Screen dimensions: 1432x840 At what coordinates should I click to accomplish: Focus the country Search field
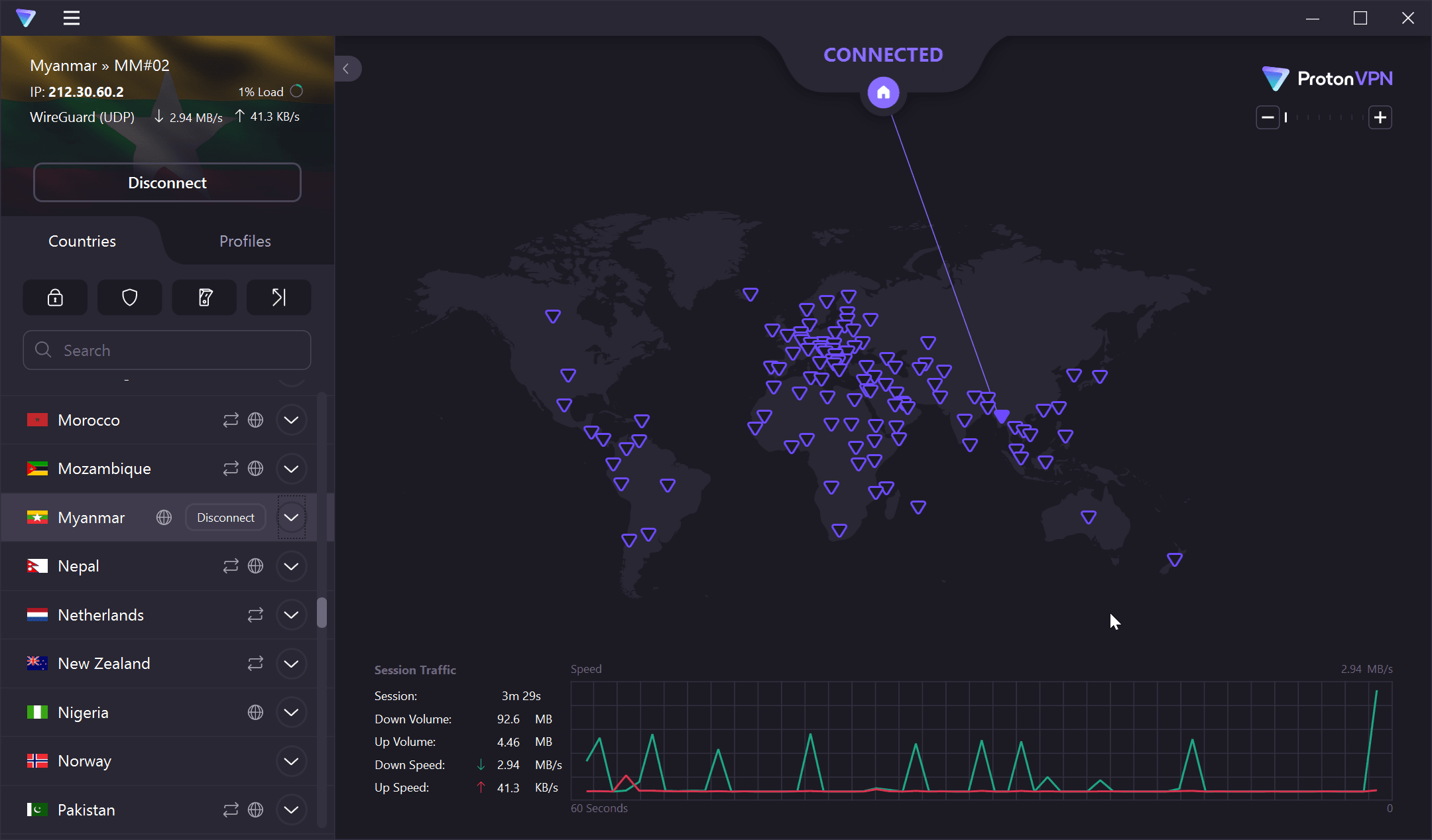[167, 350]
